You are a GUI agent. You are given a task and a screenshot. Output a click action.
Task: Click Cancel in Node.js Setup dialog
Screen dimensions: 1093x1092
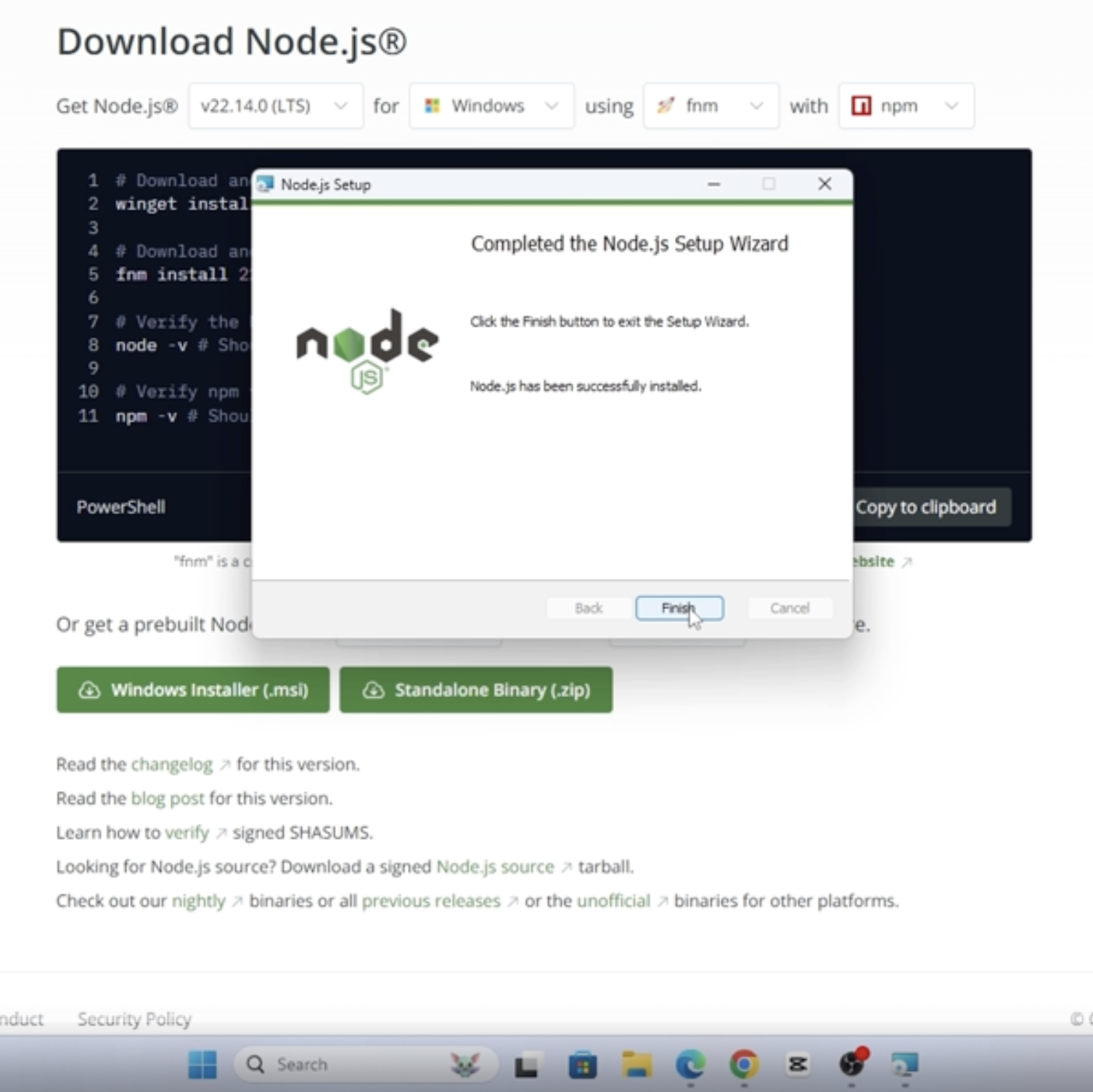(790, 608)
